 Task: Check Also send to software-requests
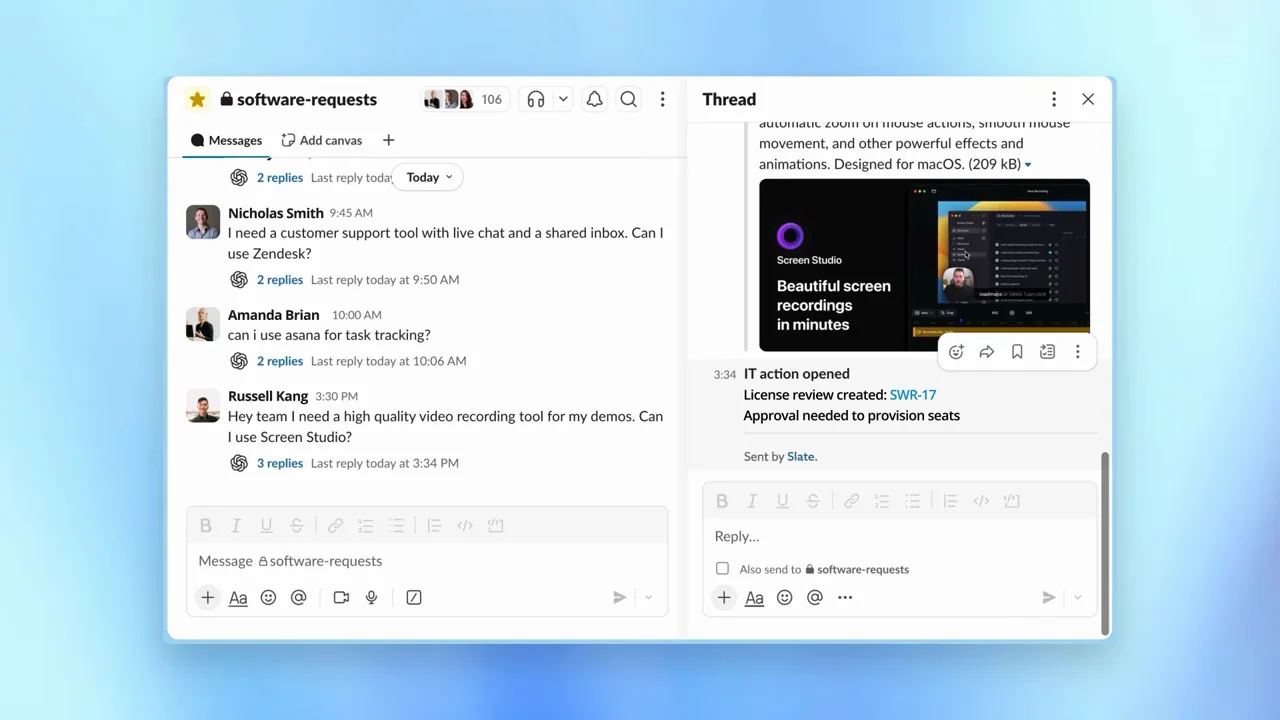(722, 569)
